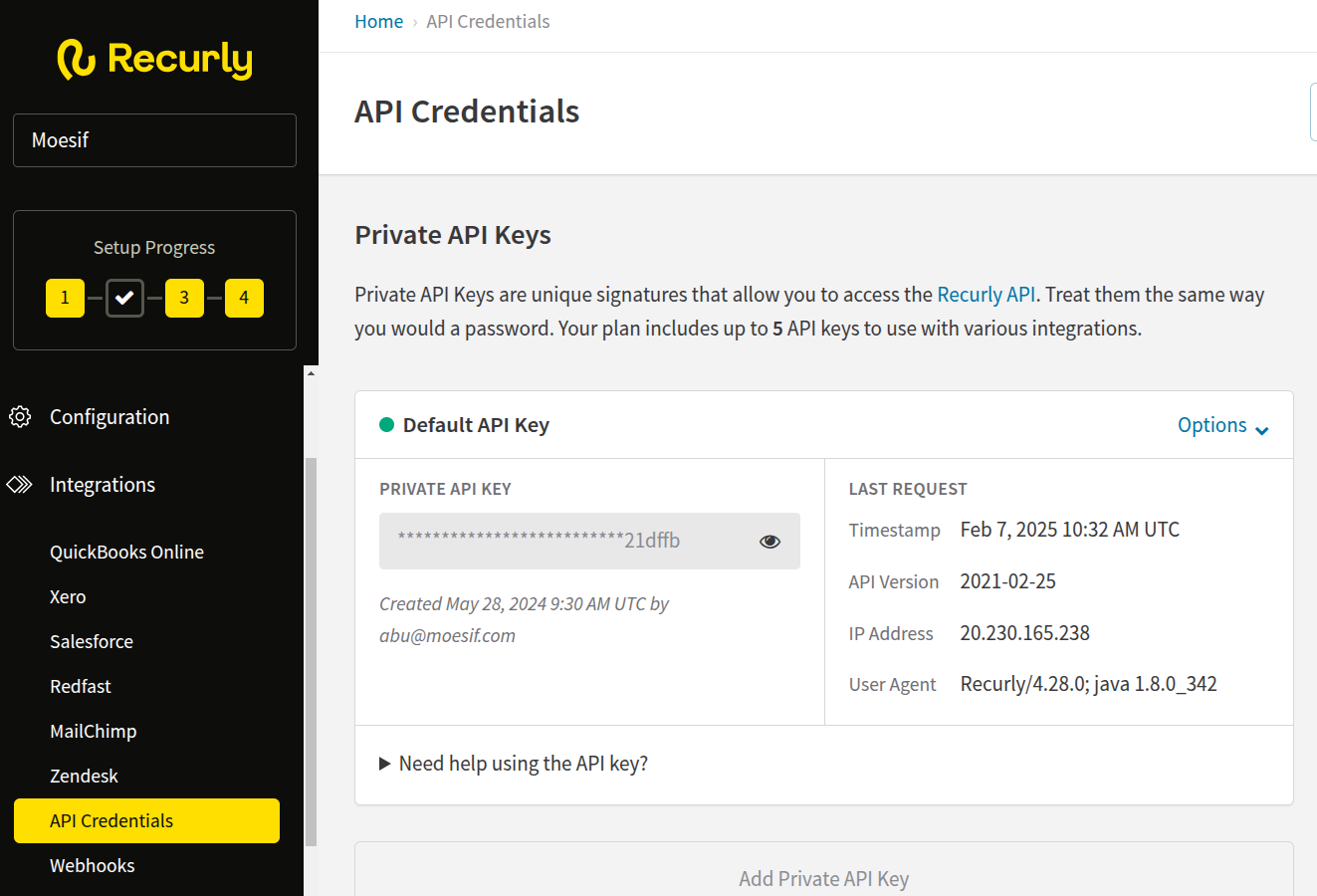Screen dimensions: 1317x896
Task: Go to Webhooks in sidebar
Action: (x=92, y=865)
